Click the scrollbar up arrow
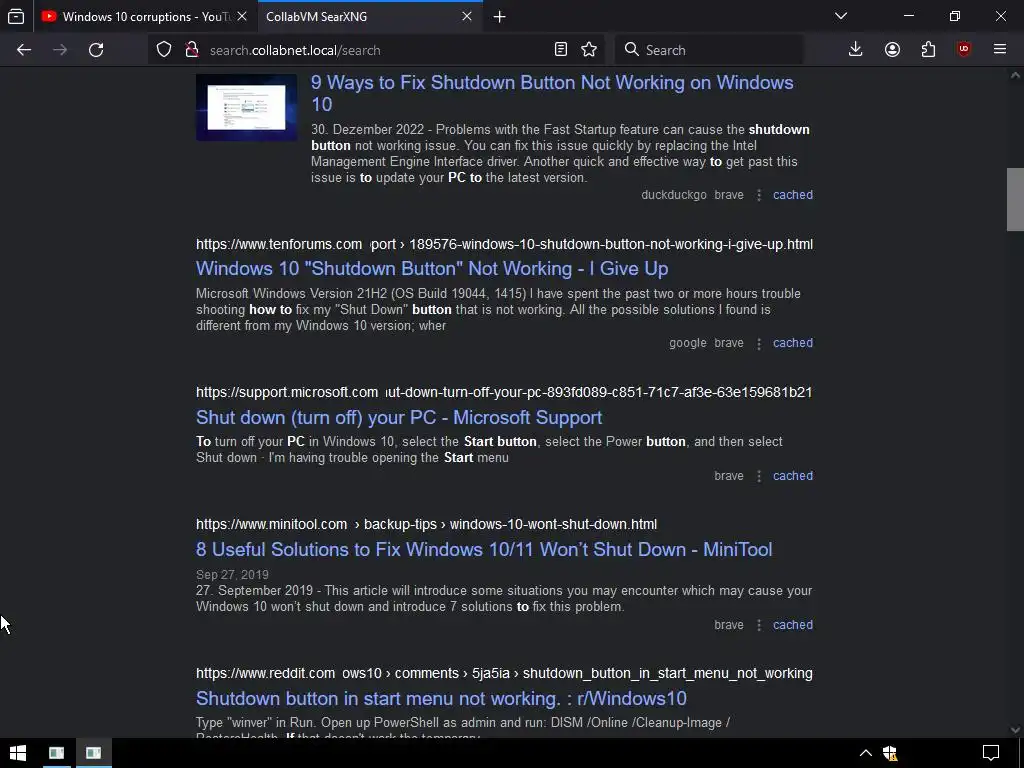The height and width of the screenshot is (768, 1024). click(x=1015, y=76)
